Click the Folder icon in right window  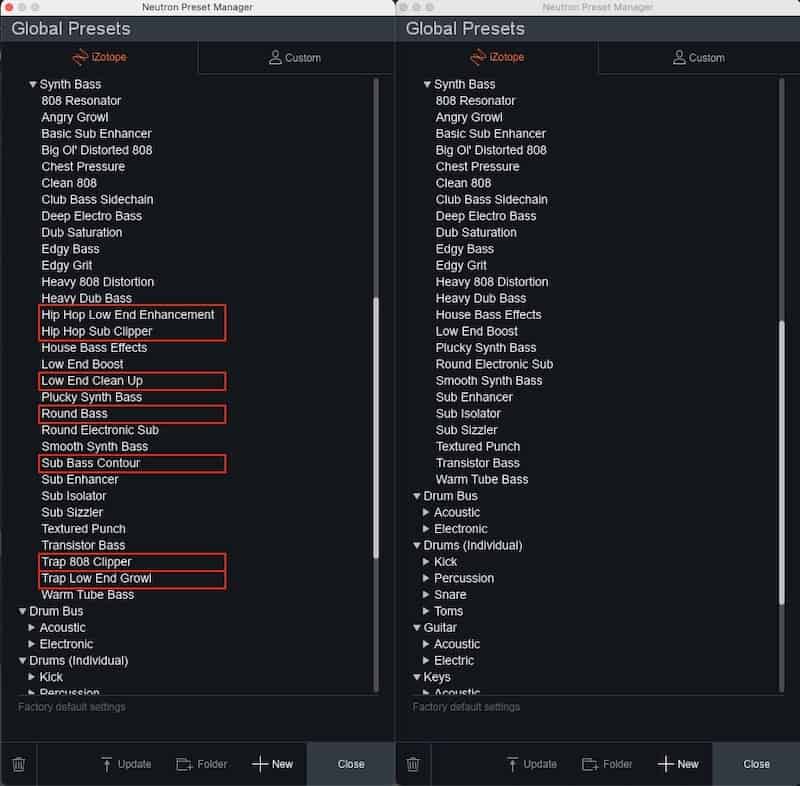tap(590, 764)
